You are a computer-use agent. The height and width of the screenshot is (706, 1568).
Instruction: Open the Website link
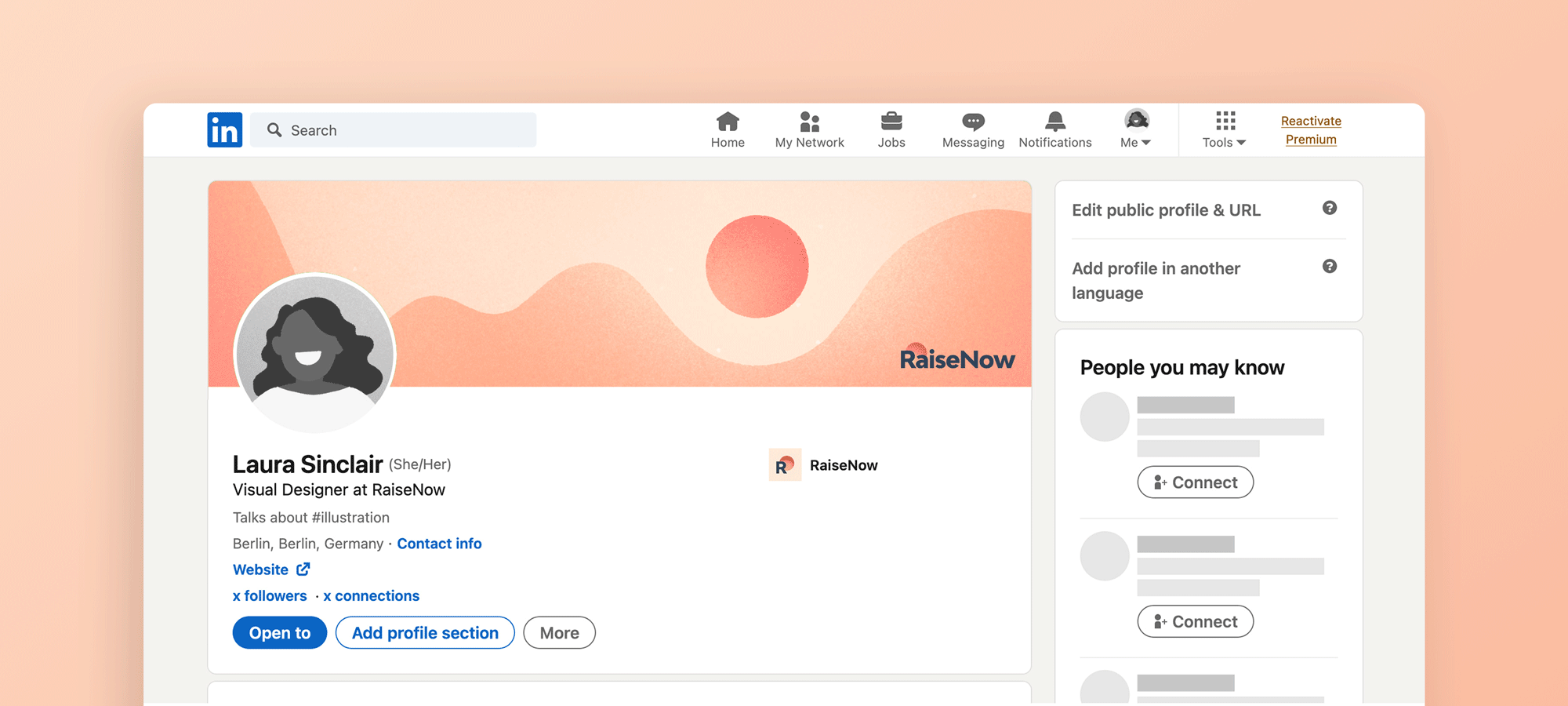(x=260, y=570)
